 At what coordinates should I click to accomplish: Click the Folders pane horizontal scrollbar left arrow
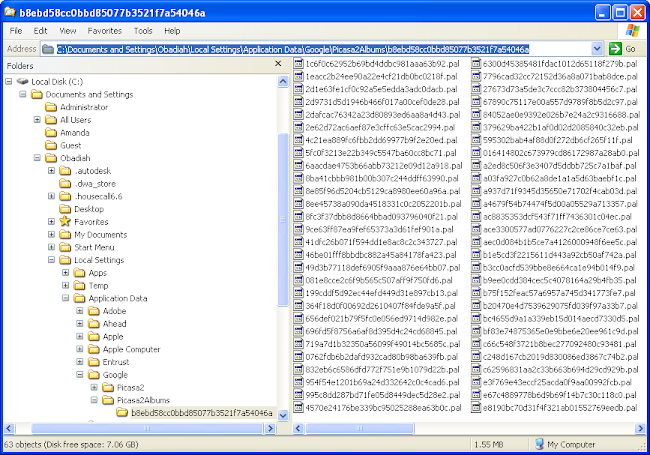[9, 428]
